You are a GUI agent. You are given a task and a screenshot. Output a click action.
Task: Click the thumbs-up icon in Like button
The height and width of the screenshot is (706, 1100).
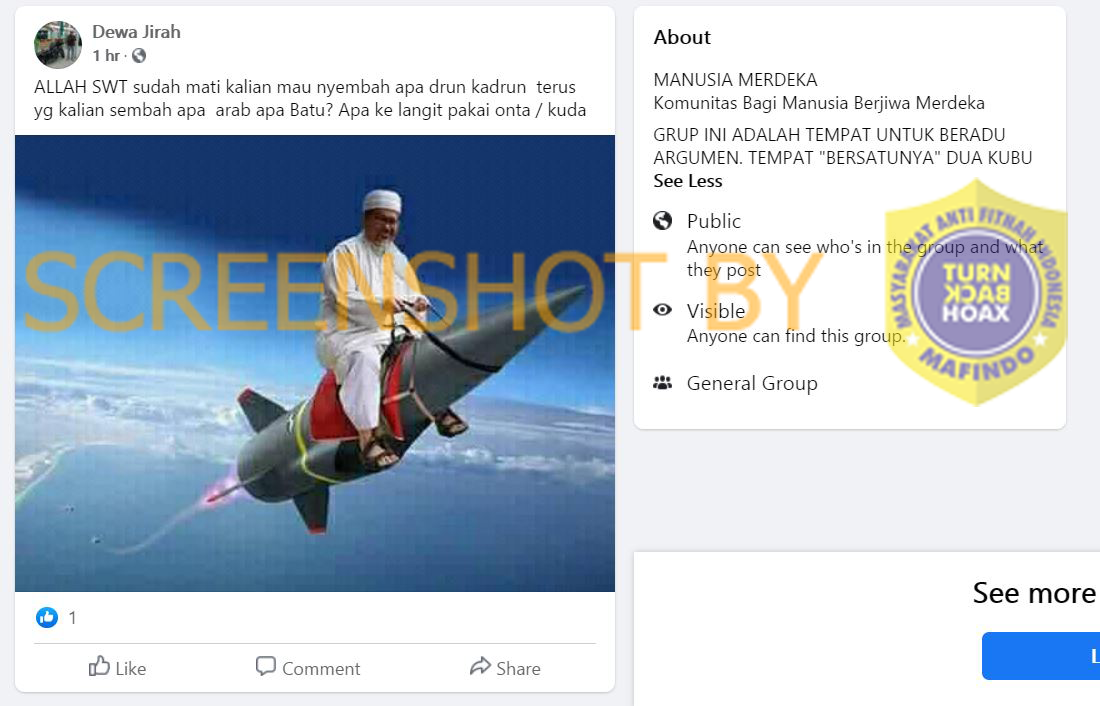99,666
